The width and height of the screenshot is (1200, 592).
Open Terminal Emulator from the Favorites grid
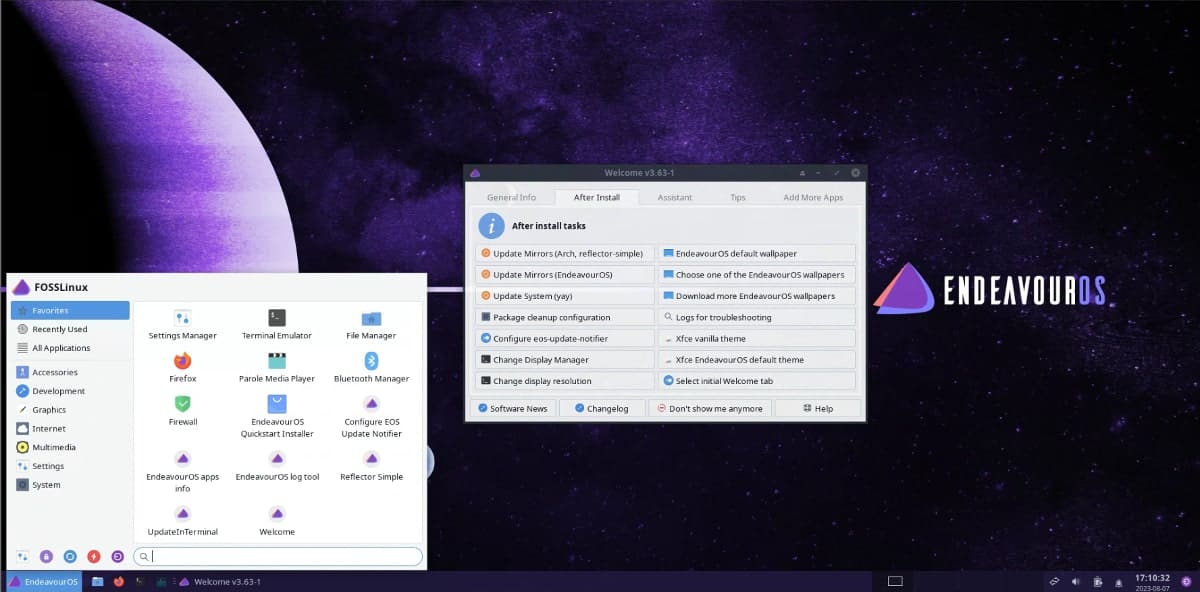pyautogui.click(x=277, y=325)
